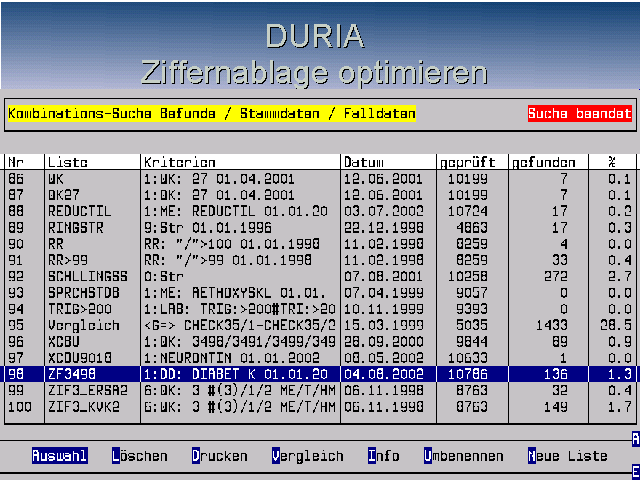Image resolution: width=640 pixels, height=480 pixels.
Task: Click geprüft value 10258
Action: coord(468,276)
